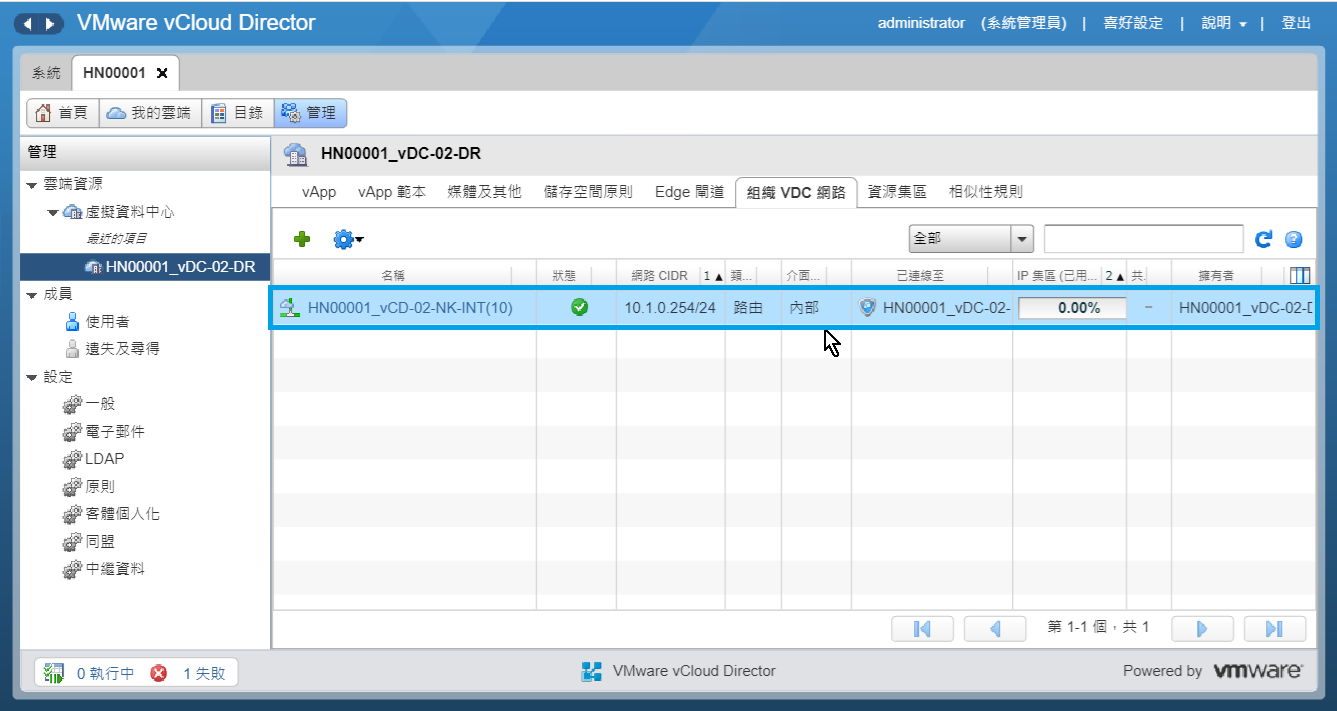This screenshot has height=711, width=1337.
Task: Open 喜好設定 preferences
Action: click(1133, 22)
